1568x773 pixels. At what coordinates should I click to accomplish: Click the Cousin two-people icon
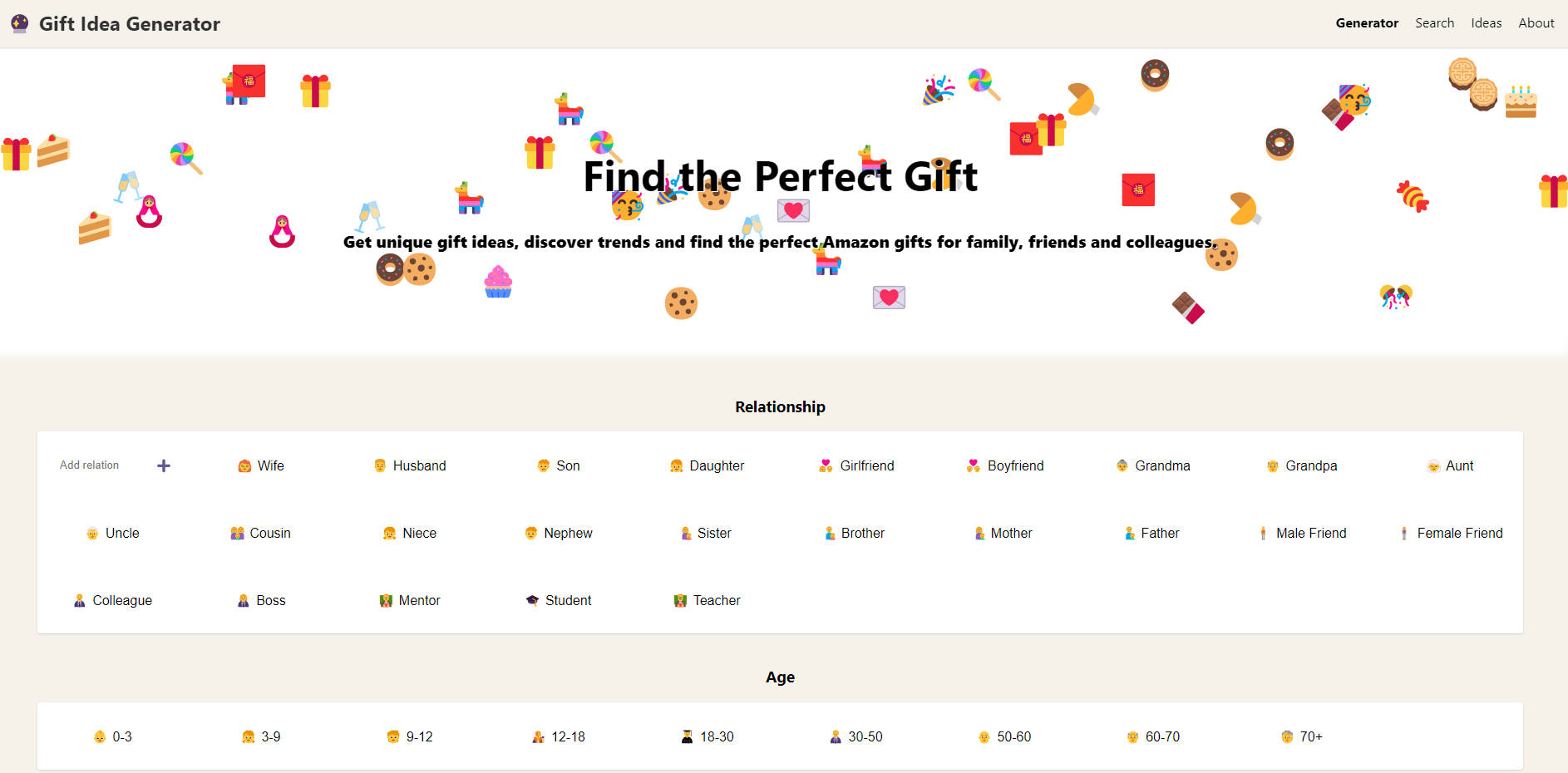point(237,533)
